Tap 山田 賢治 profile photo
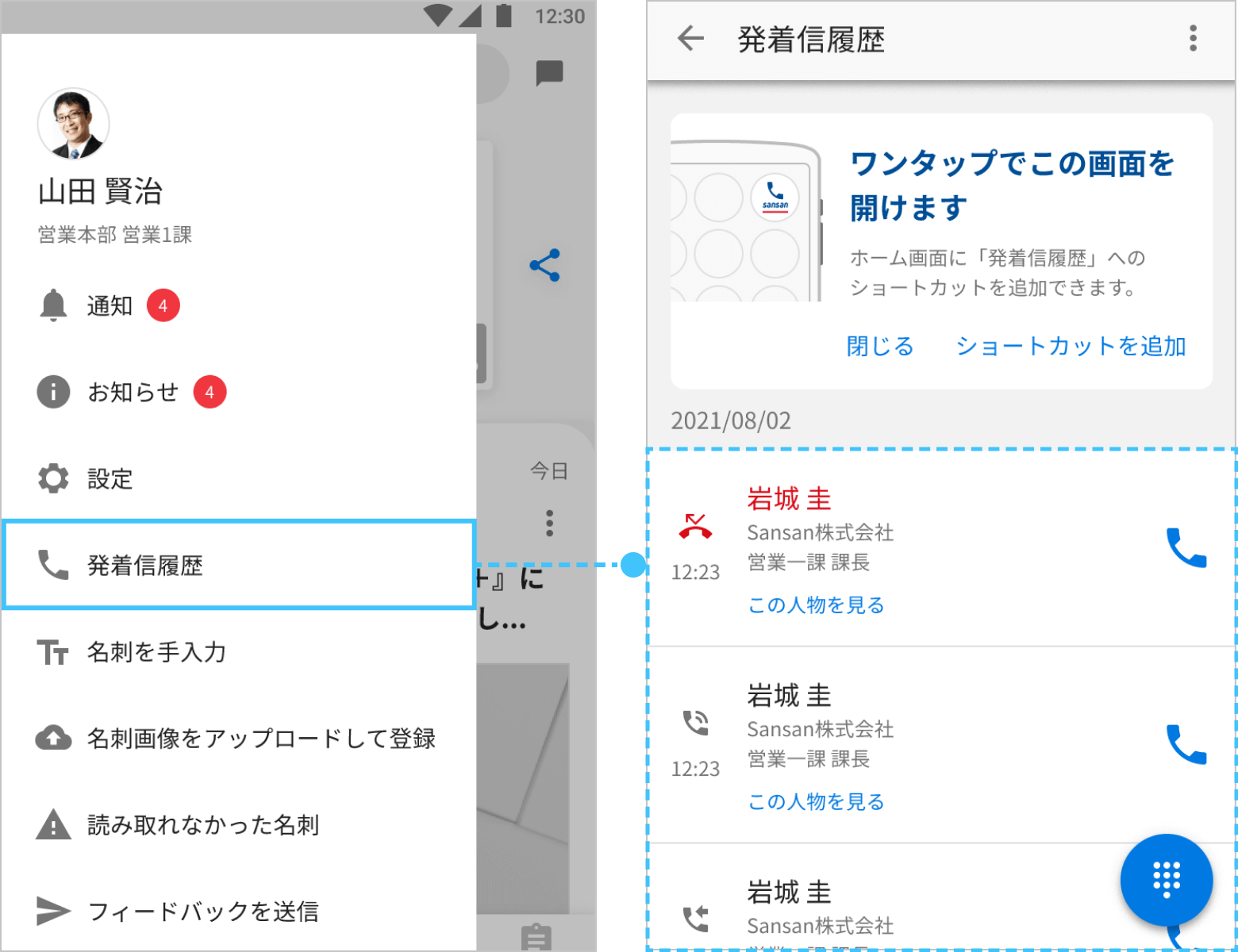The image size is (1238, 952). coord(73,124)
